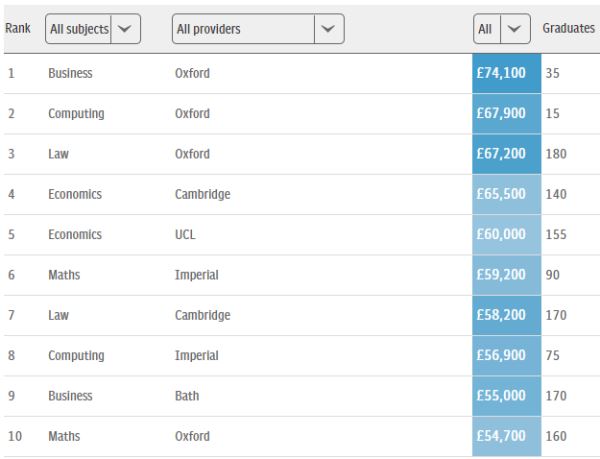
Task: Click Maths subject in rank 10
Action: tap(63, 436)
